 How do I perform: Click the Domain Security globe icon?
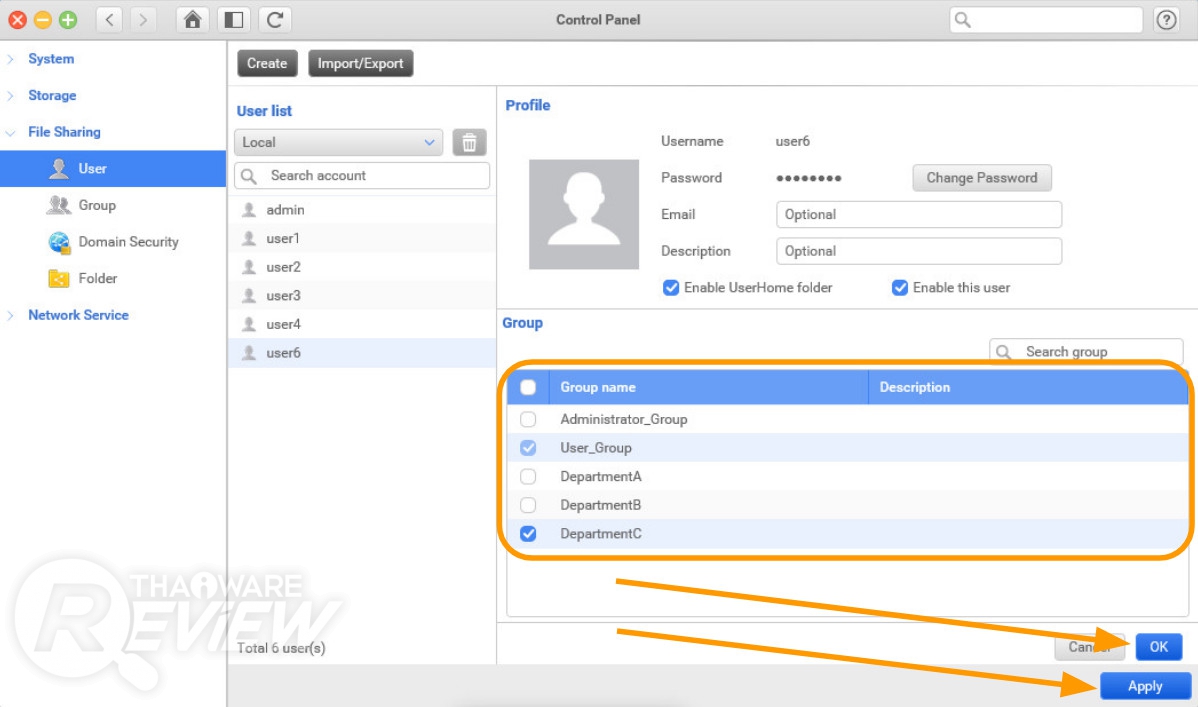59,242
